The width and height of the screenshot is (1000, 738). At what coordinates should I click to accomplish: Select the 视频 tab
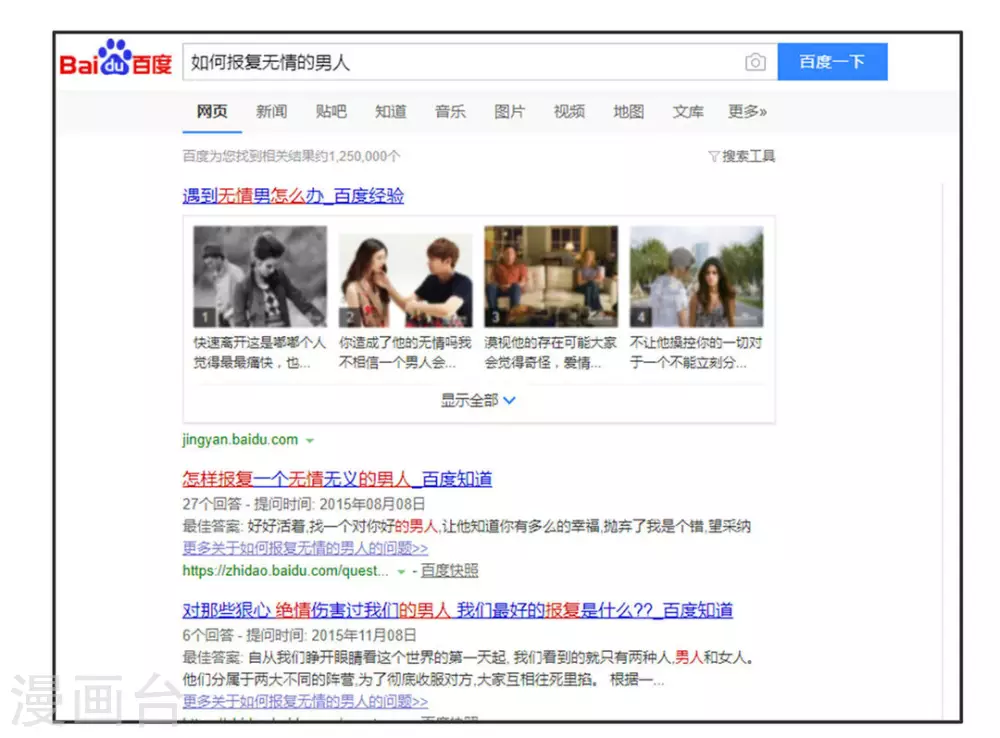click(569, 112)
